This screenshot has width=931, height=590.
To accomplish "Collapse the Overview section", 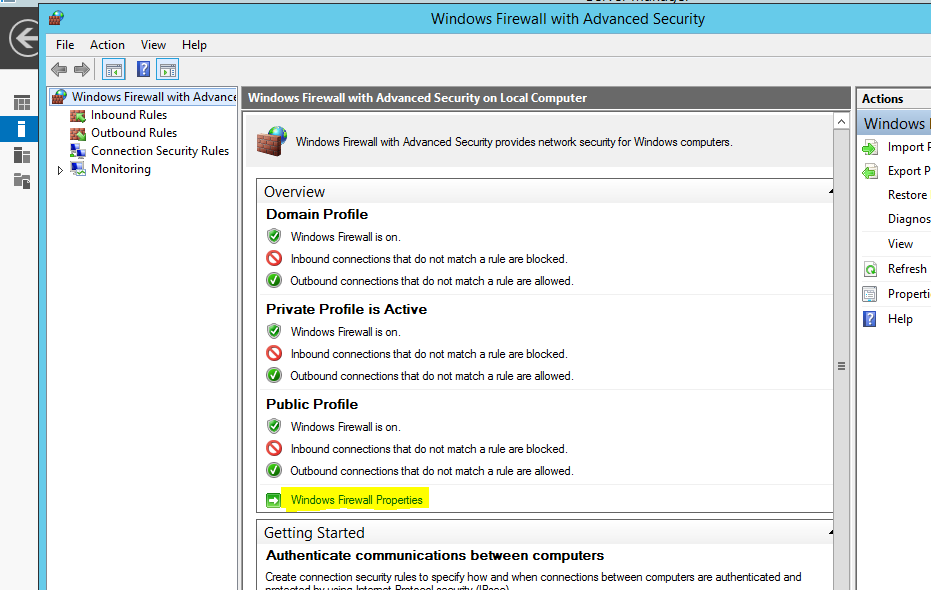I will 831,191.
